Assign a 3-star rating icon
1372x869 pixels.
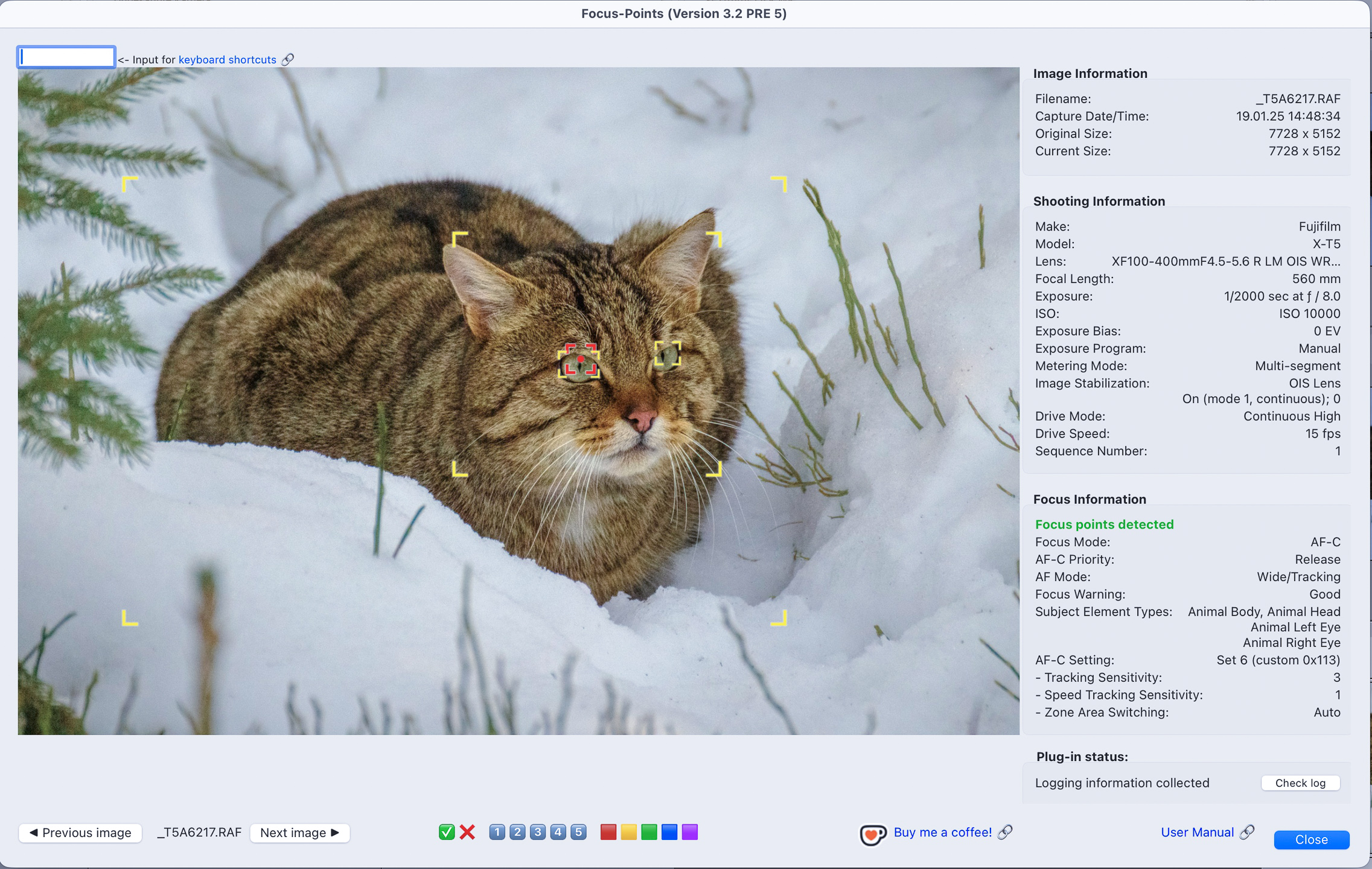click(537, 832)
